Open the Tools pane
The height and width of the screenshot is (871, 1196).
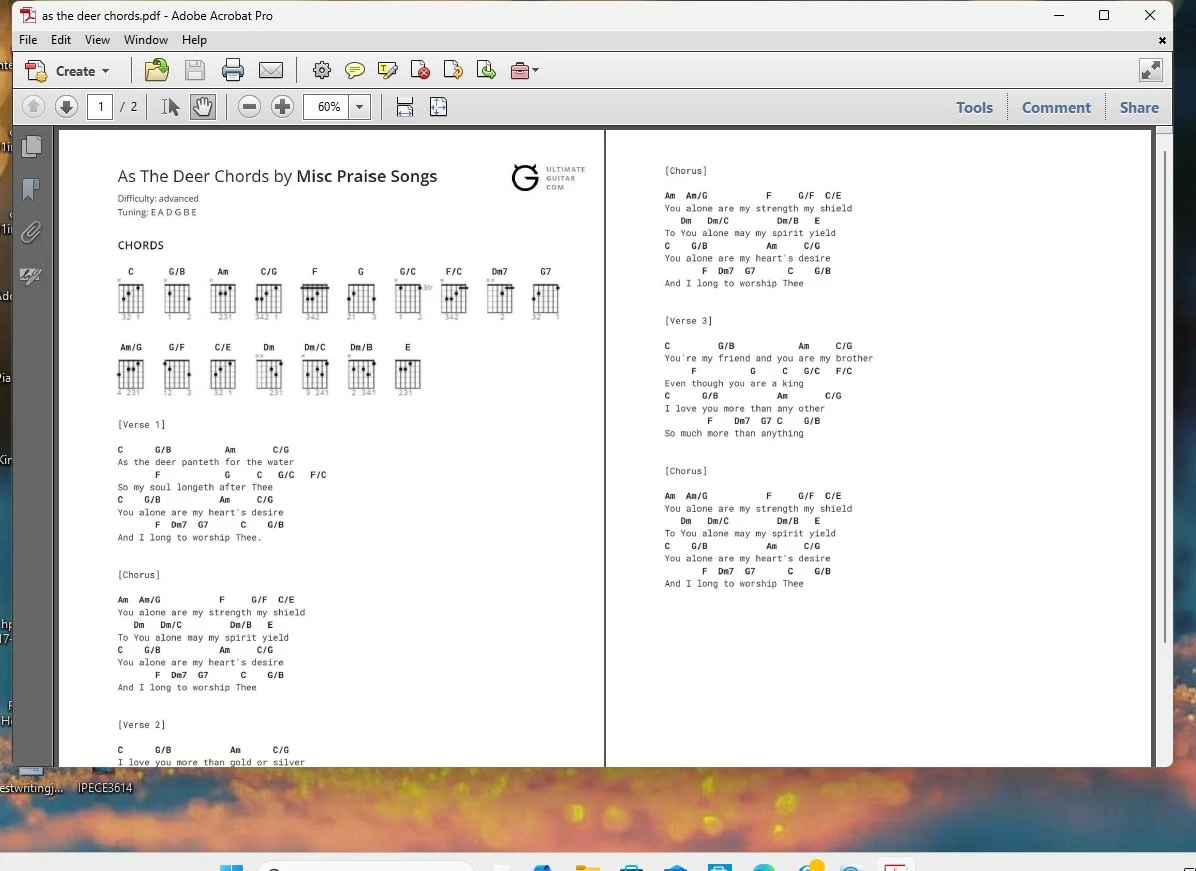point(974,108)
